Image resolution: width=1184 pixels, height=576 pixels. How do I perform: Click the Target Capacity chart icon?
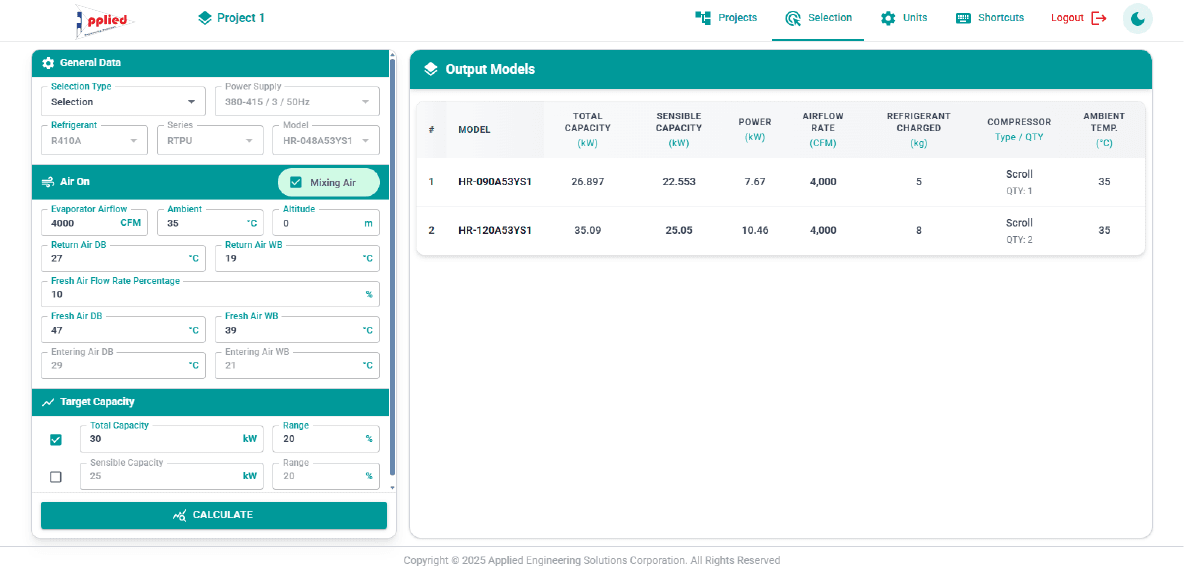[x=48, y=402]
